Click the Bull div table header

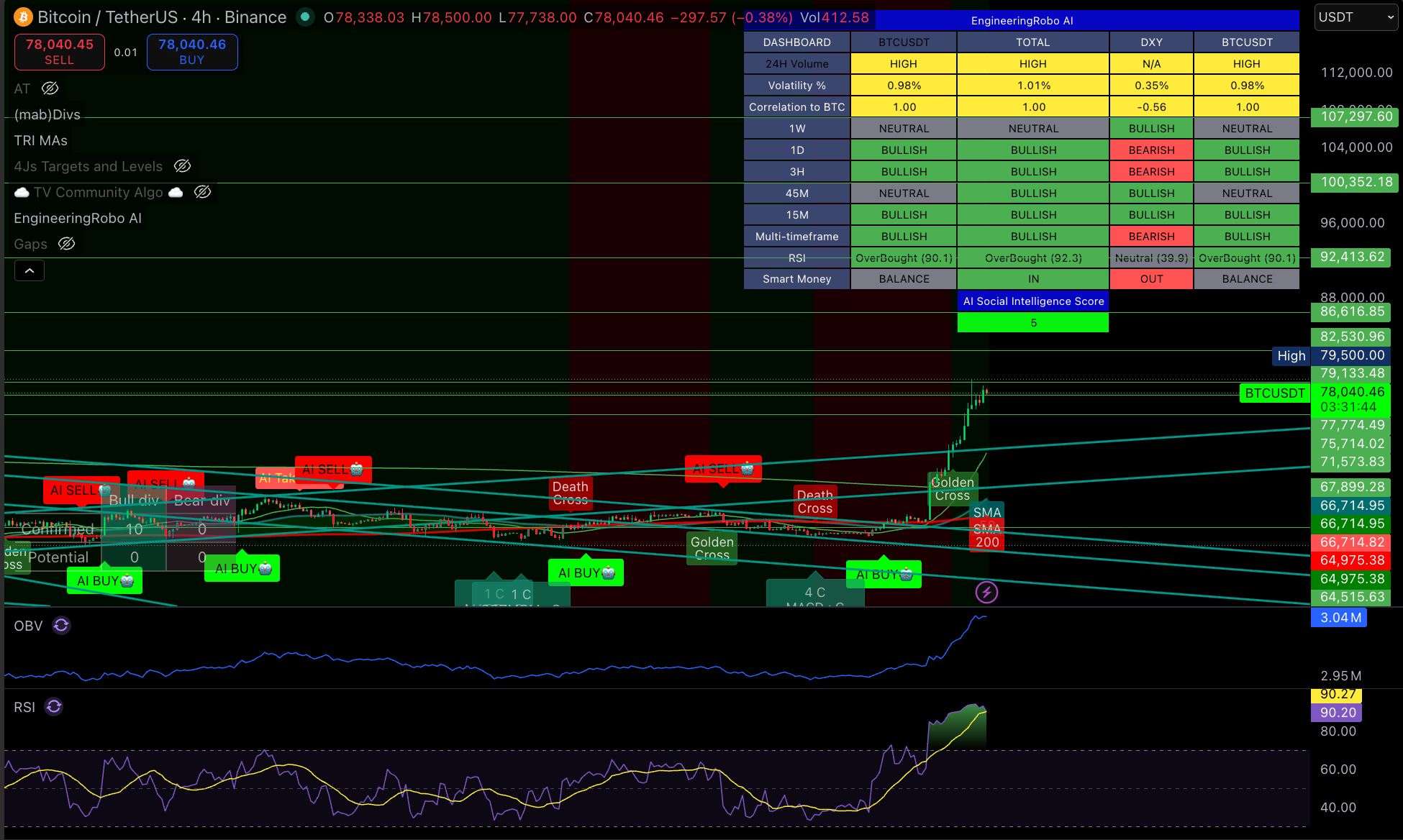click(x=134, y=501)
